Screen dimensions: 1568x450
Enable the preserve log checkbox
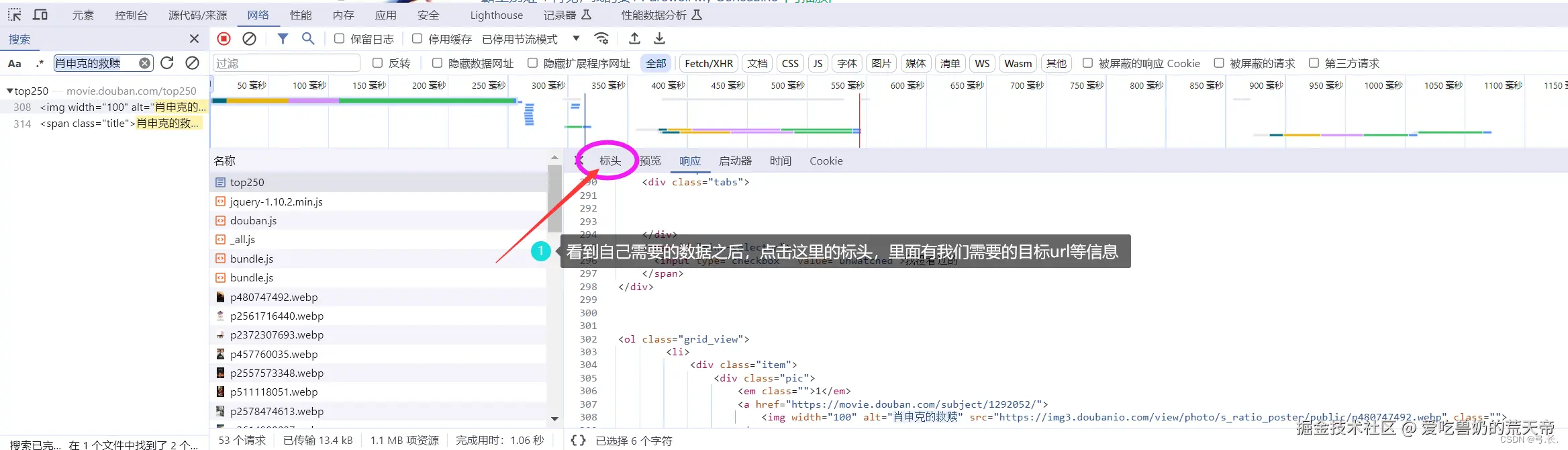tap(340, 39)
